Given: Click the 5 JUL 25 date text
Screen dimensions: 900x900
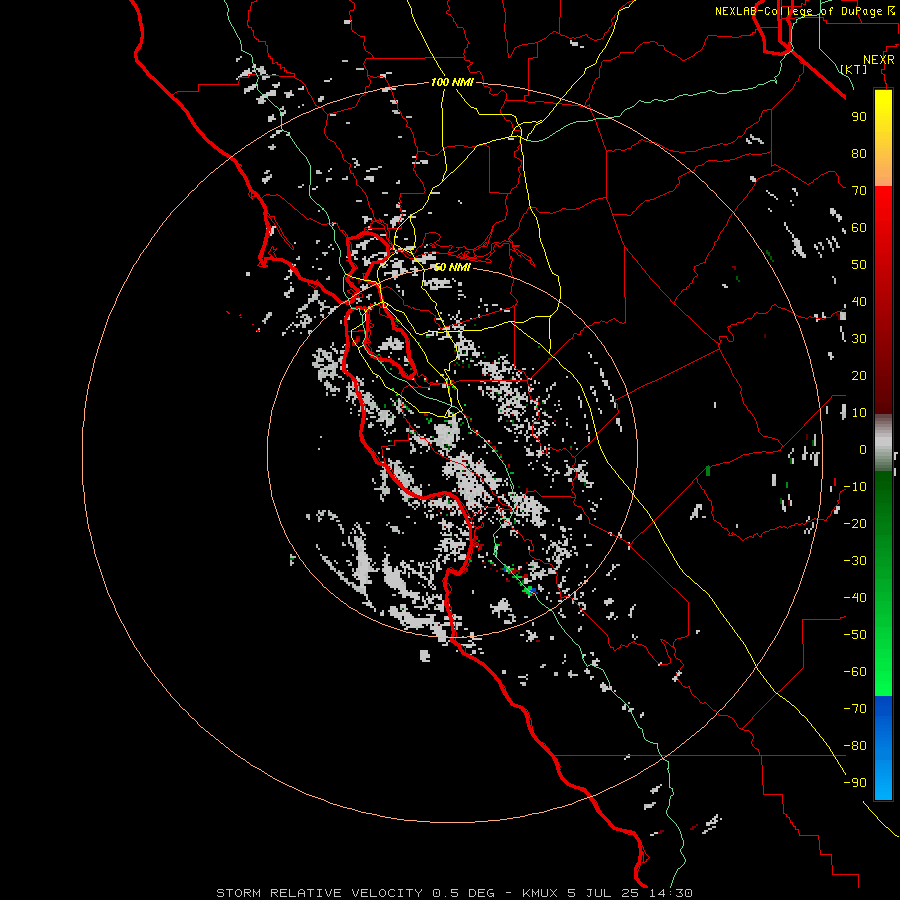Looking at the screenshot, I should (x=604, y=893).
